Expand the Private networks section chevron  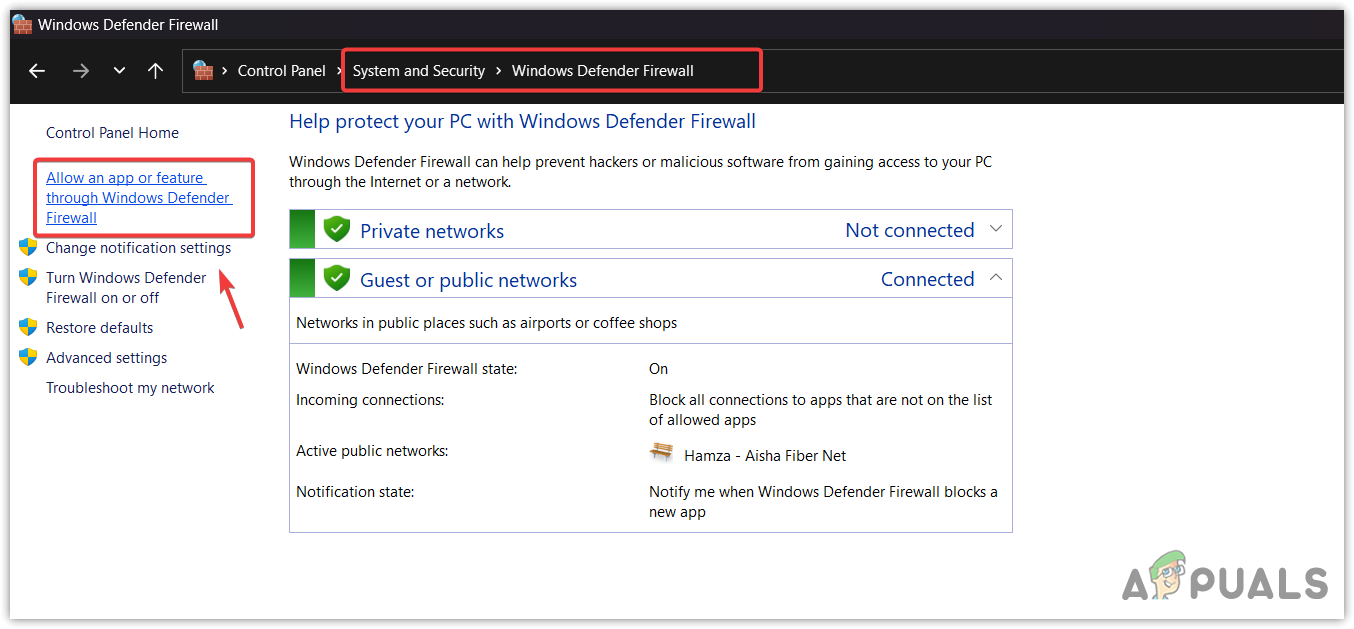(x=995, y=229)
